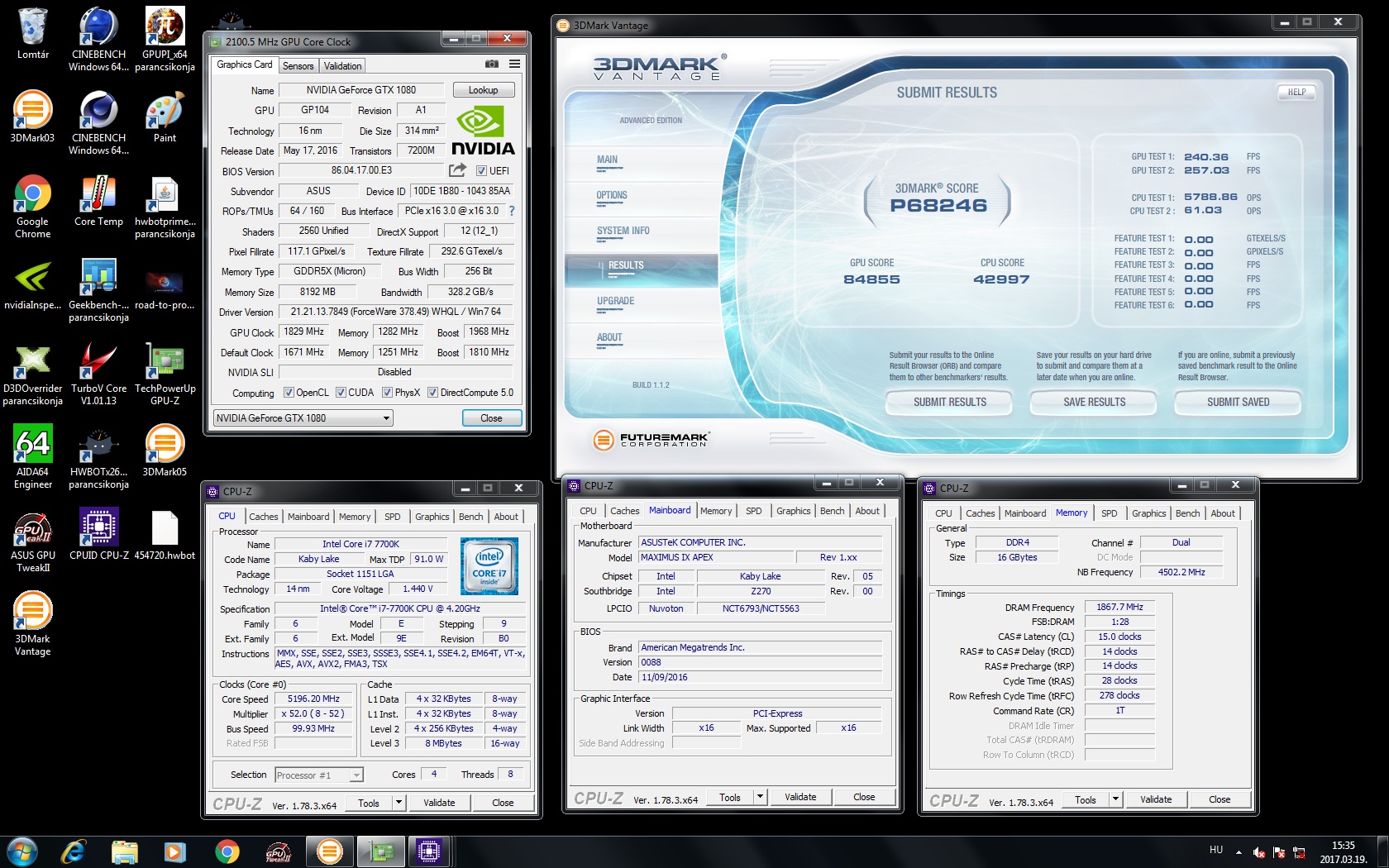
Task: Open hwbotprime desktop shortcut
Action: point(165,207)
